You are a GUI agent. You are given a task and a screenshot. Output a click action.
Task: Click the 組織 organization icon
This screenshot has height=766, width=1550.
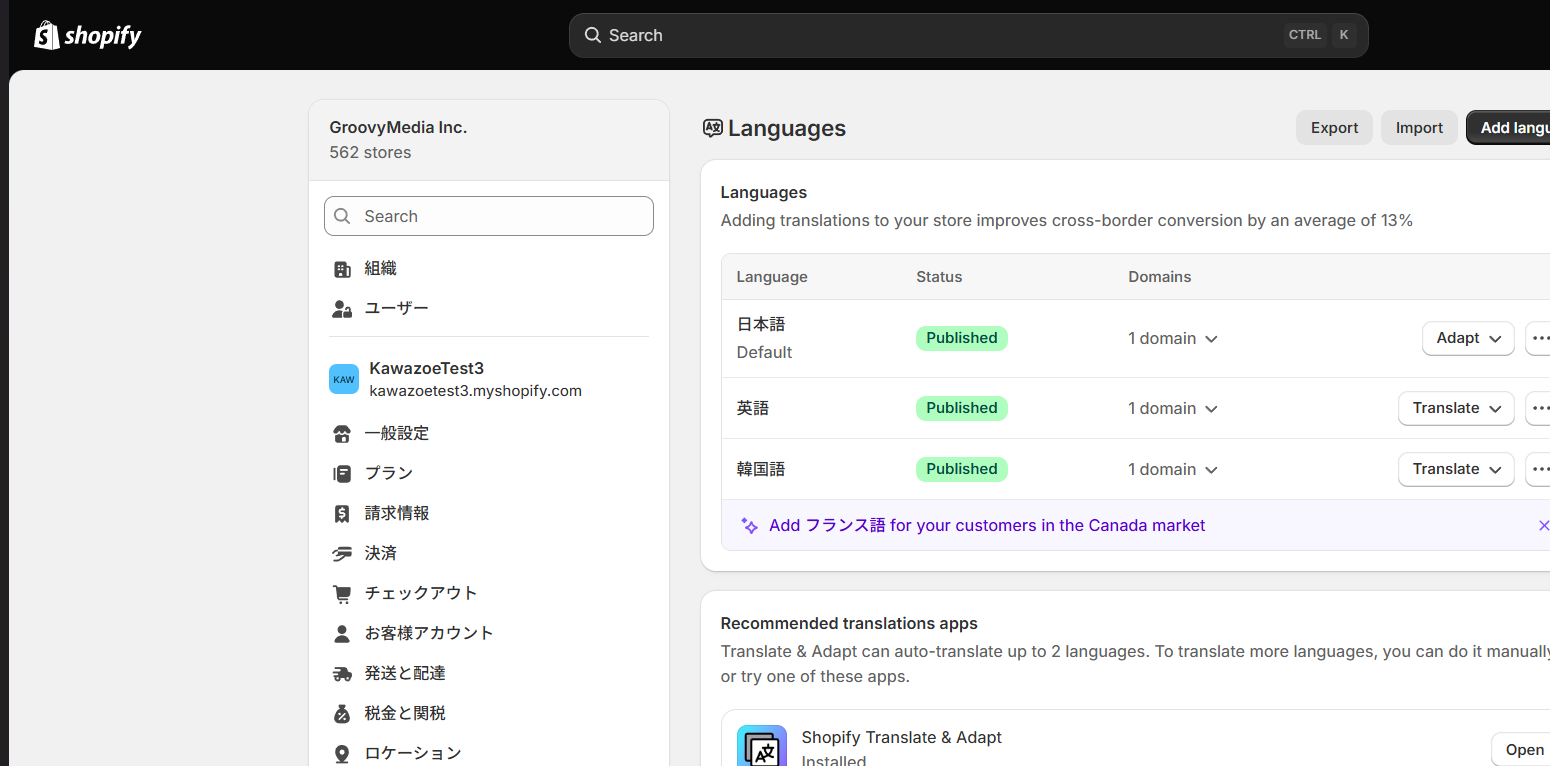point(342,269)
